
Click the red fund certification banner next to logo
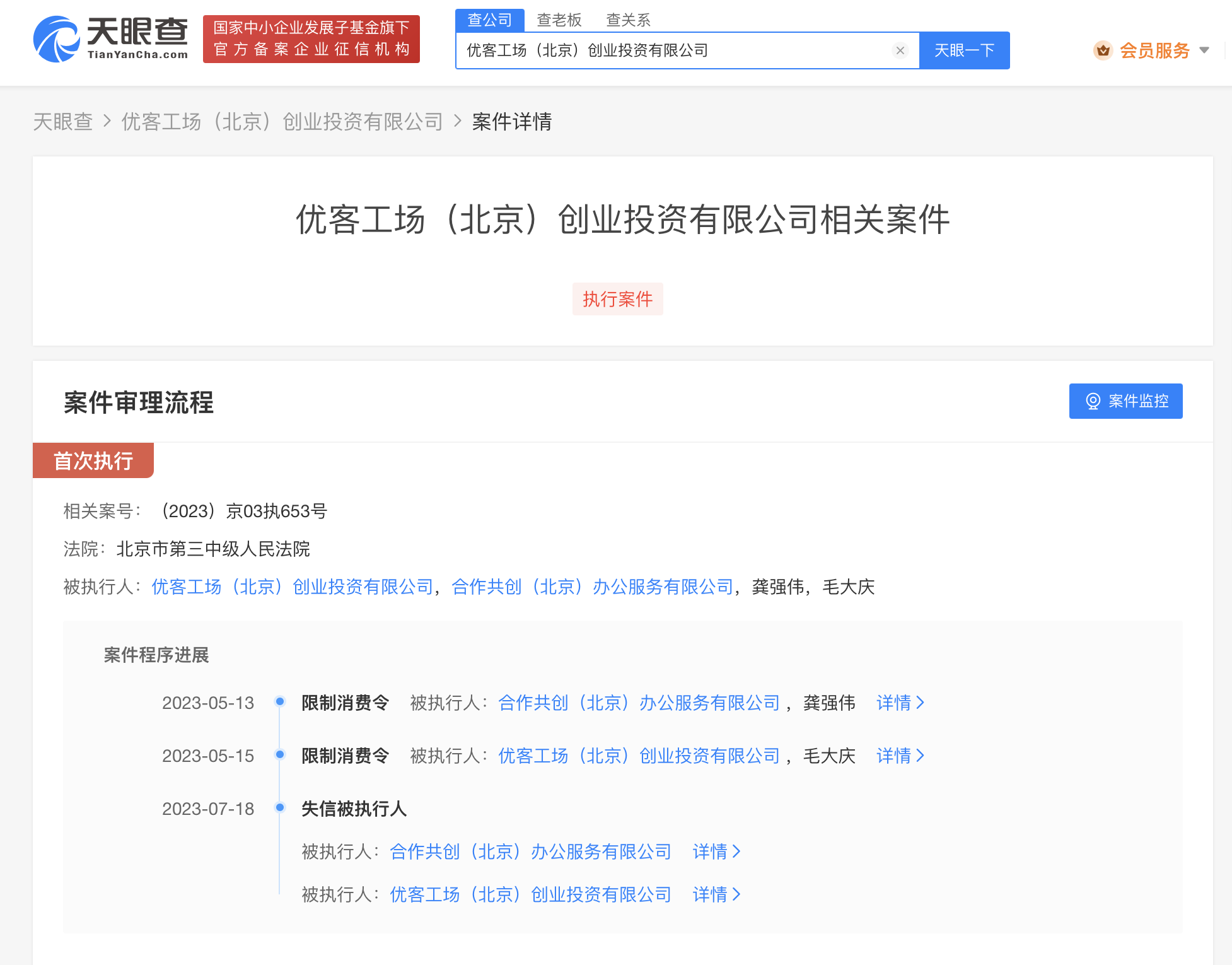coord(310,38)
